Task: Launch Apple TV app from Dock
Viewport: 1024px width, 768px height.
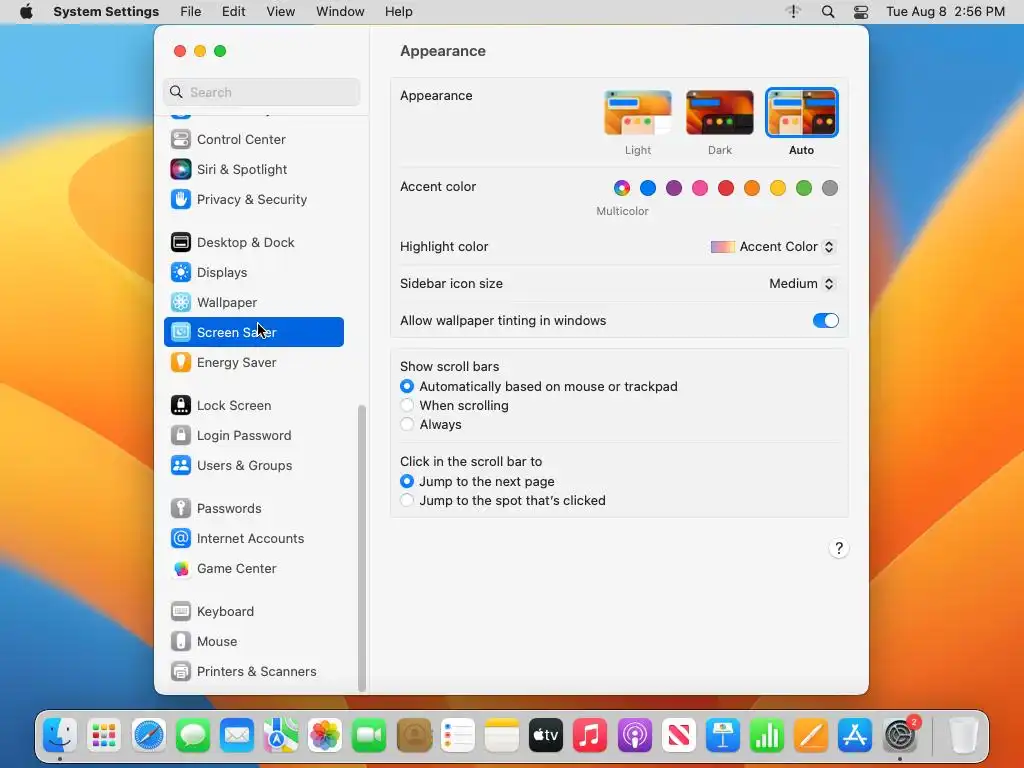Action: (x=546, y=735)
